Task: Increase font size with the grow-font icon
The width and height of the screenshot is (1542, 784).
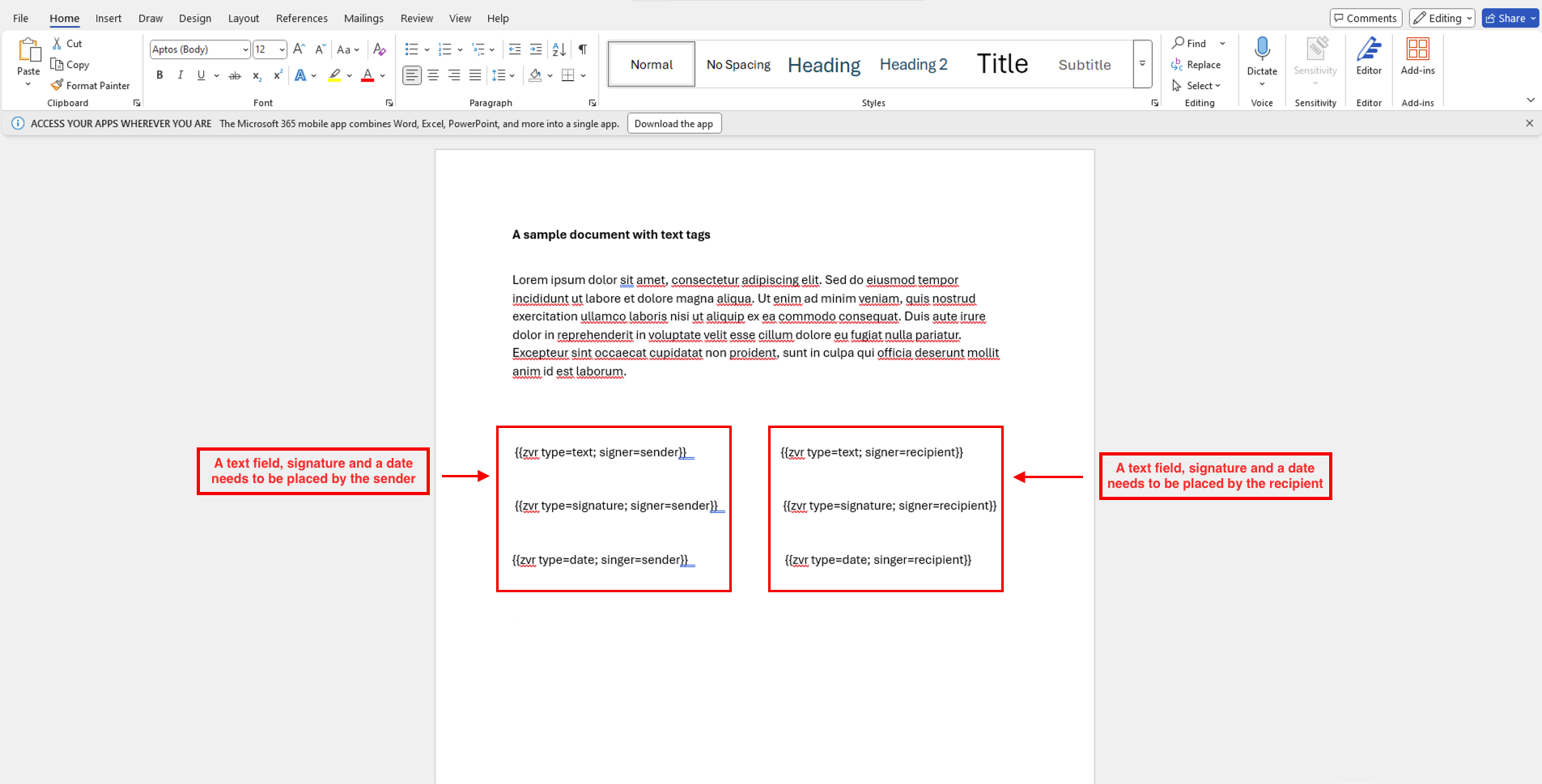Action: click(299, 49)
